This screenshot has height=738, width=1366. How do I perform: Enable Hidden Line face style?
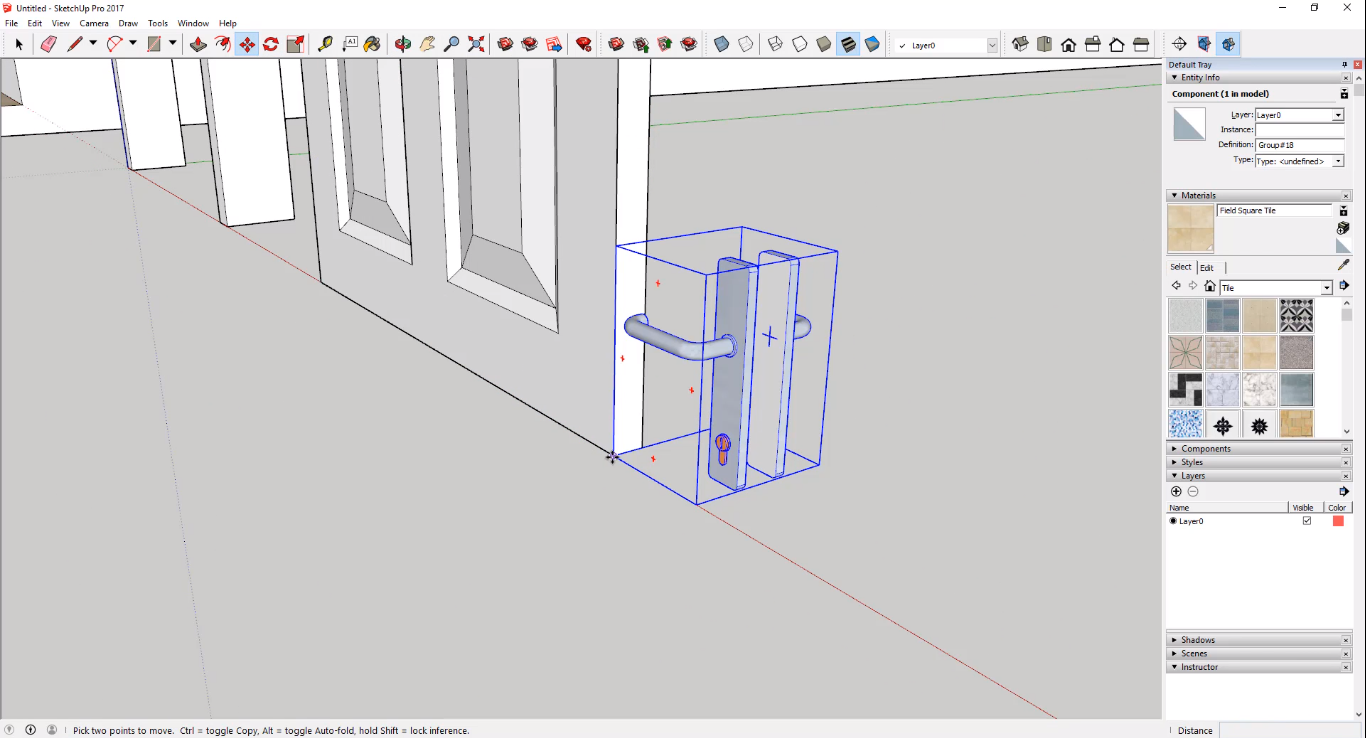[800, 44]
